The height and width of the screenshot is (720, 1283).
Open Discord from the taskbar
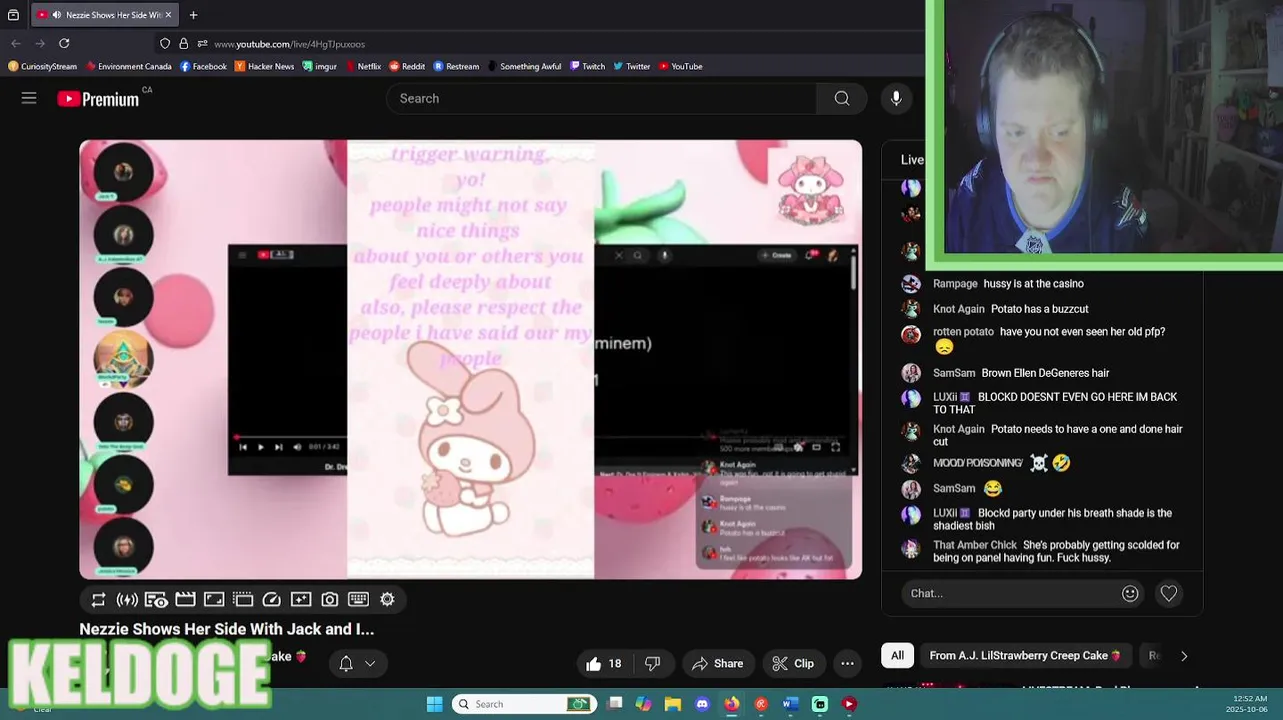pyautogui.click(x=702, y=704)
